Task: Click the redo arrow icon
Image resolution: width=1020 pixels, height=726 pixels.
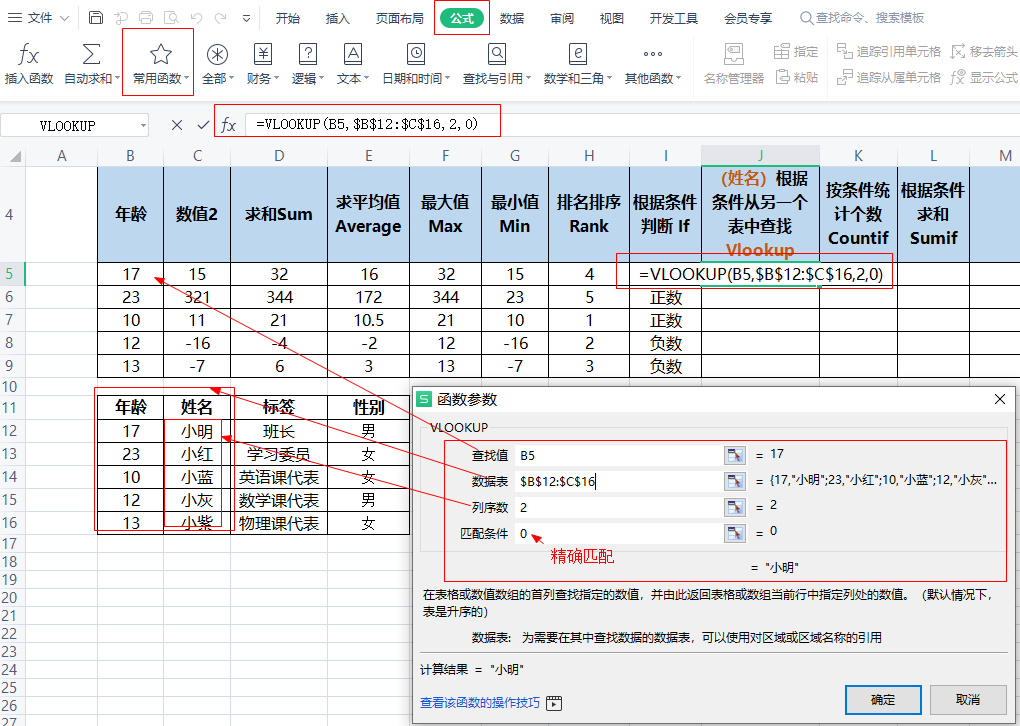Action: pos(221,18)
